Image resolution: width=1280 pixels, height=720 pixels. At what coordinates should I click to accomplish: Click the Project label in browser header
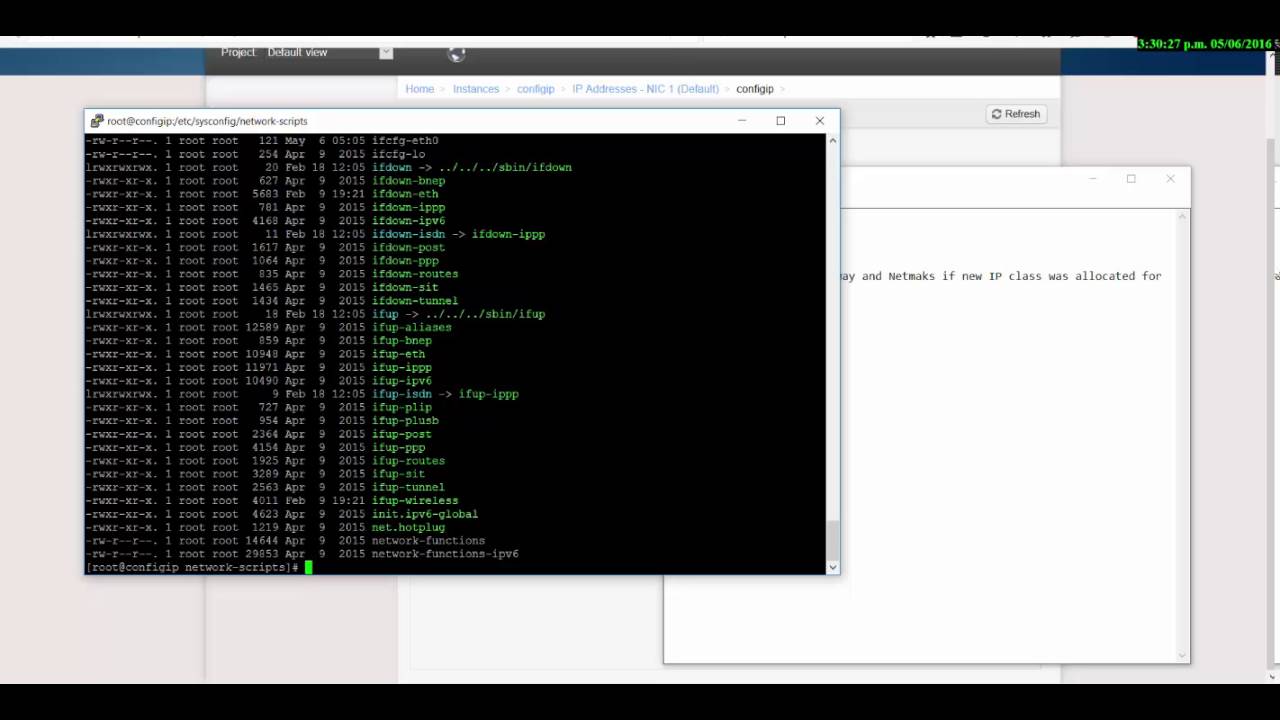click(238, 52)
